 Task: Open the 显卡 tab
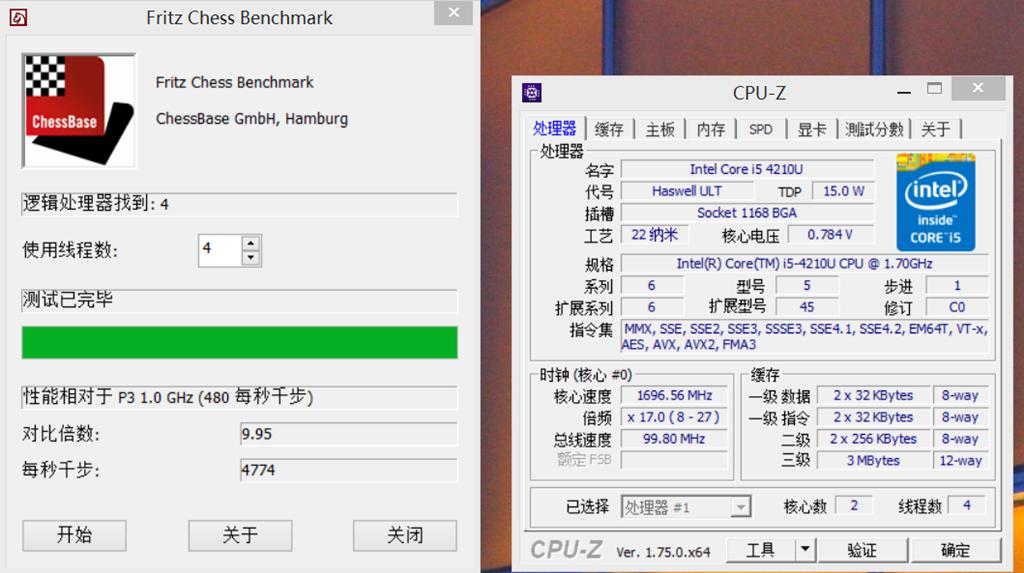[x=812, y=129]
